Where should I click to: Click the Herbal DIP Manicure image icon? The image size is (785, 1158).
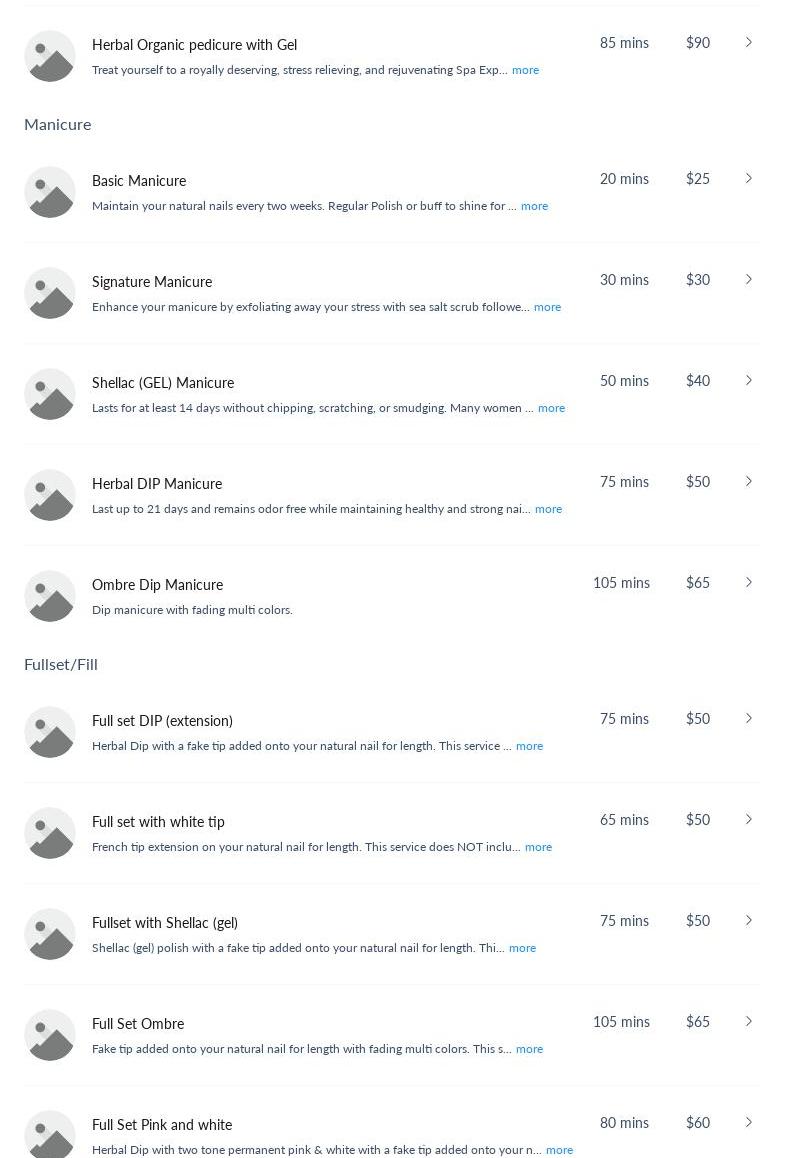point(49,496)
